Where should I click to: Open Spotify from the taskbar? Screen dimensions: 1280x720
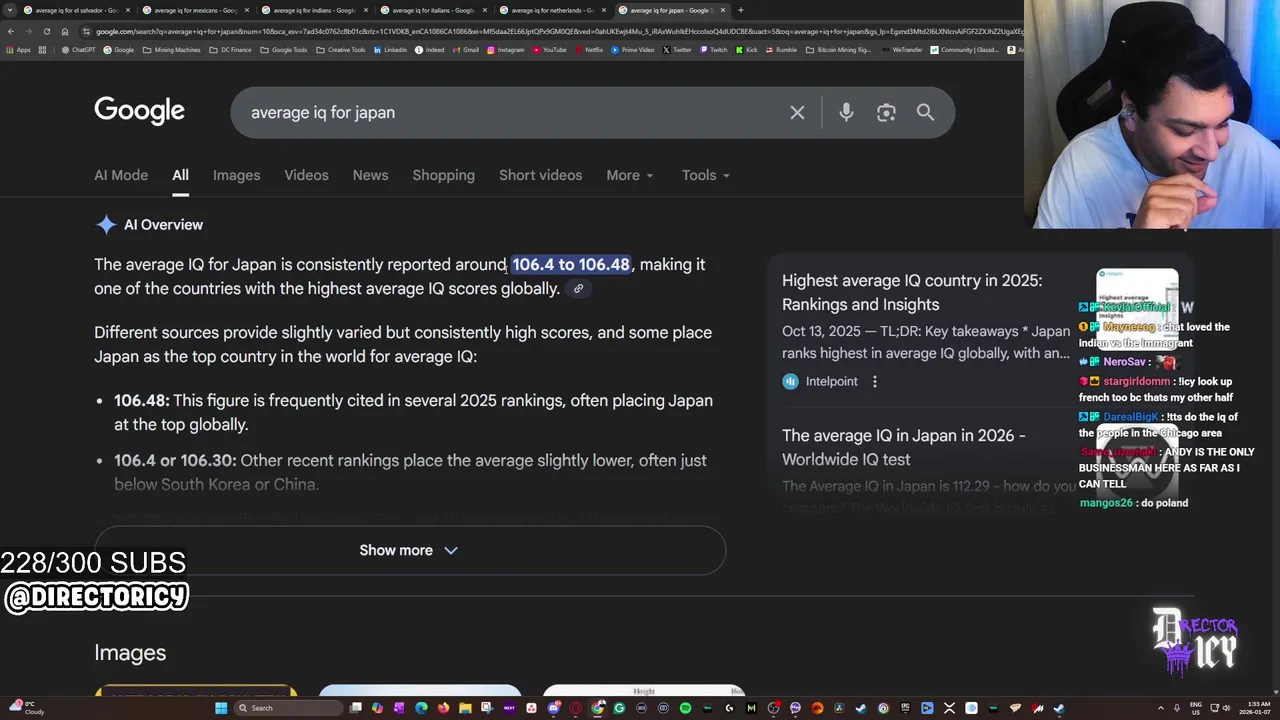coord(685,708)
